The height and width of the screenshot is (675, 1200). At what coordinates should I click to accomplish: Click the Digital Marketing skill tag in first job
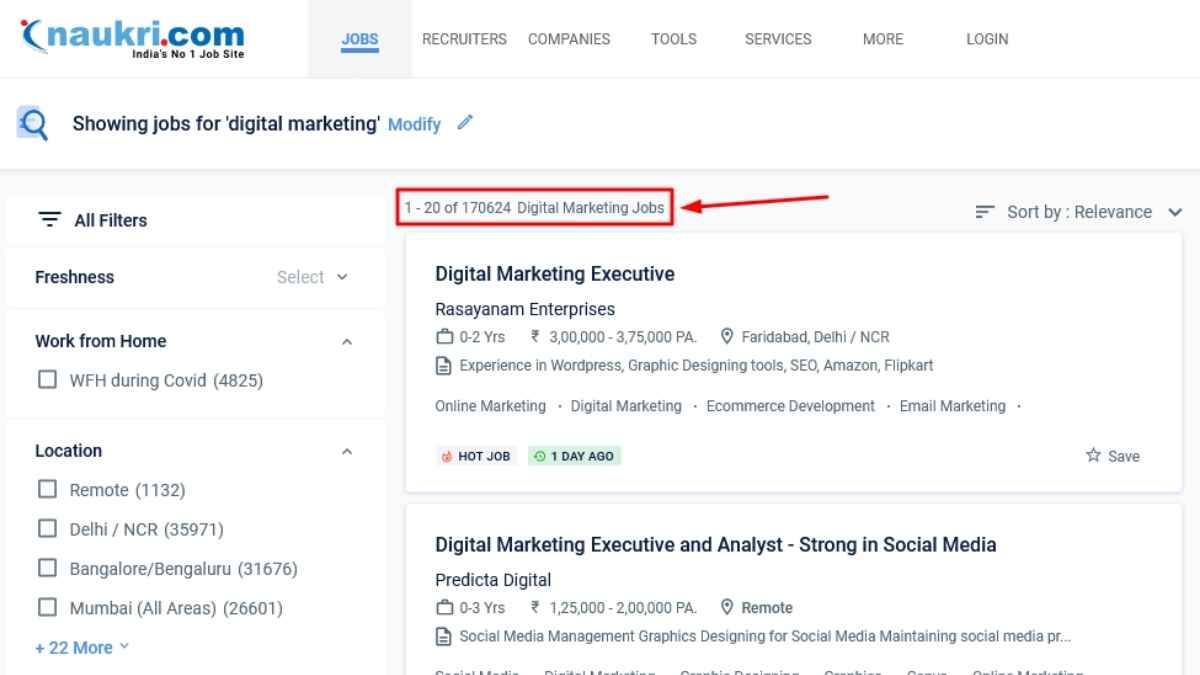click(626, 406)
